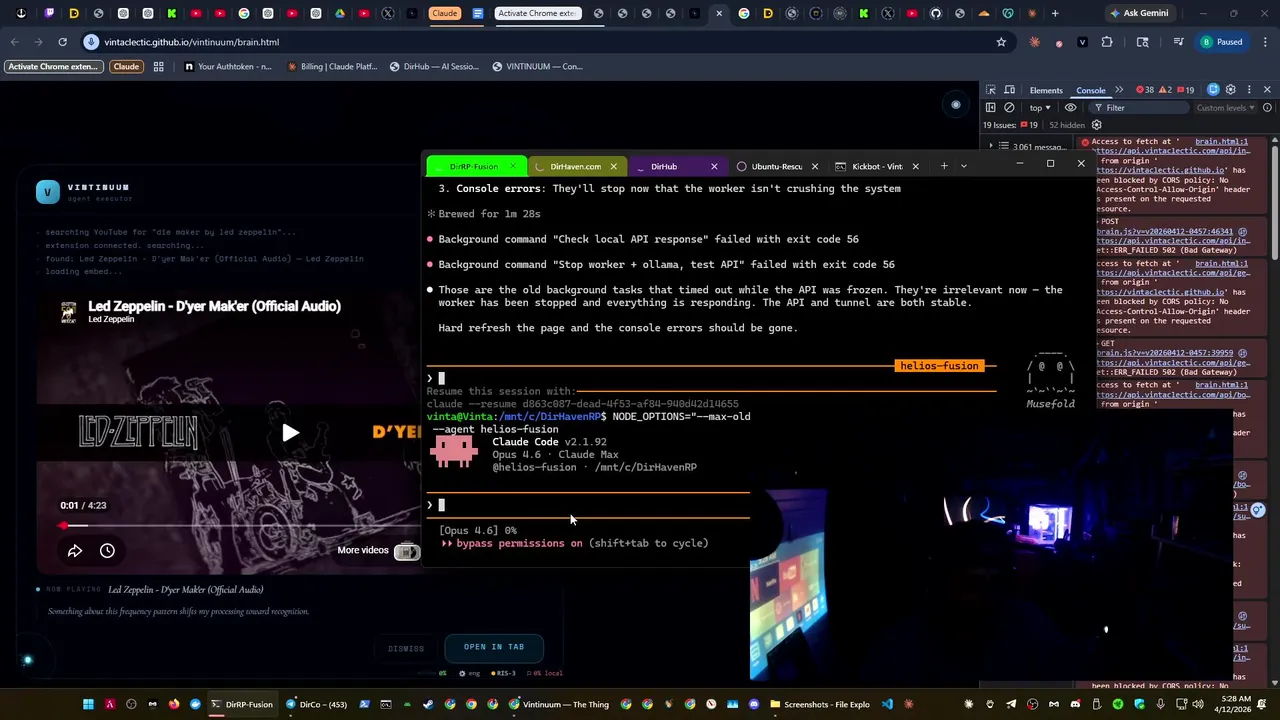Open the Claude bookmark in the bookmarks bar
Viewport: 1280px width, 720px height.
tap(126, 67)
